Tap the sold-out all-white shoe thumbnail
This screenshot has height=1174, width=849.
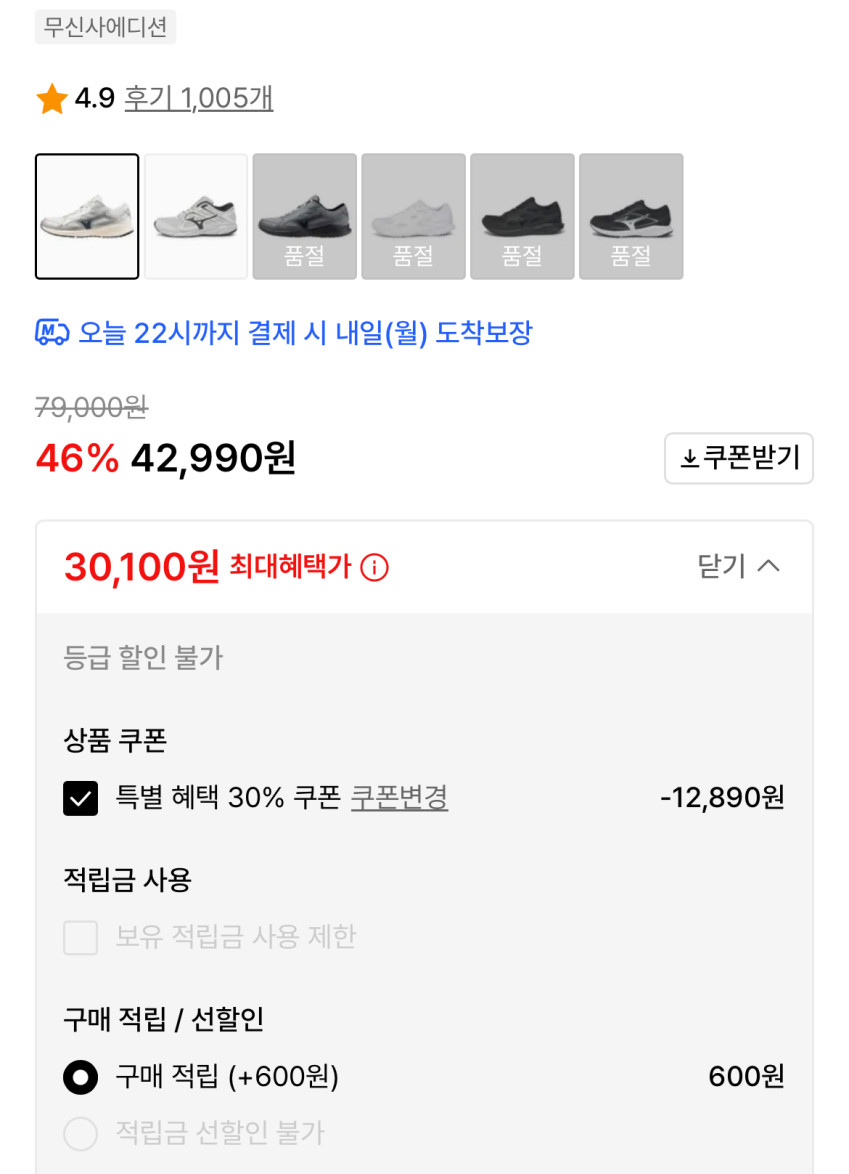click(413, 216)
